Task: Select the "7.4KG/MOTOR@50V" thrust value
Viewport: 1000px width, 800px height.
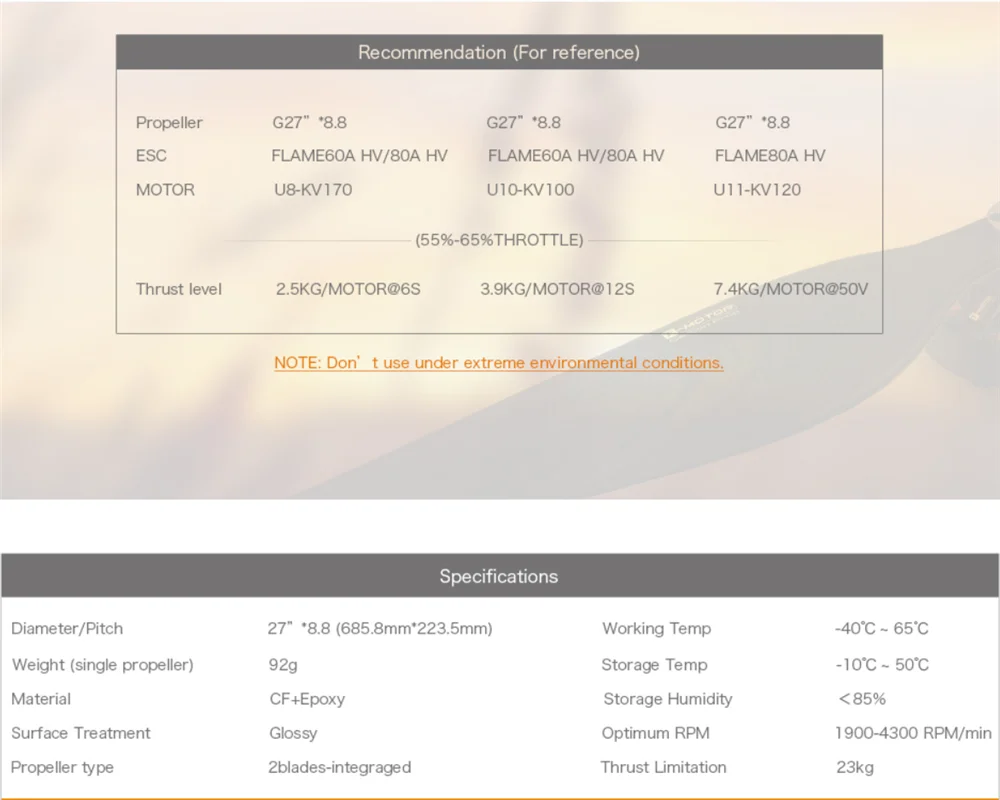Action: 791,289
